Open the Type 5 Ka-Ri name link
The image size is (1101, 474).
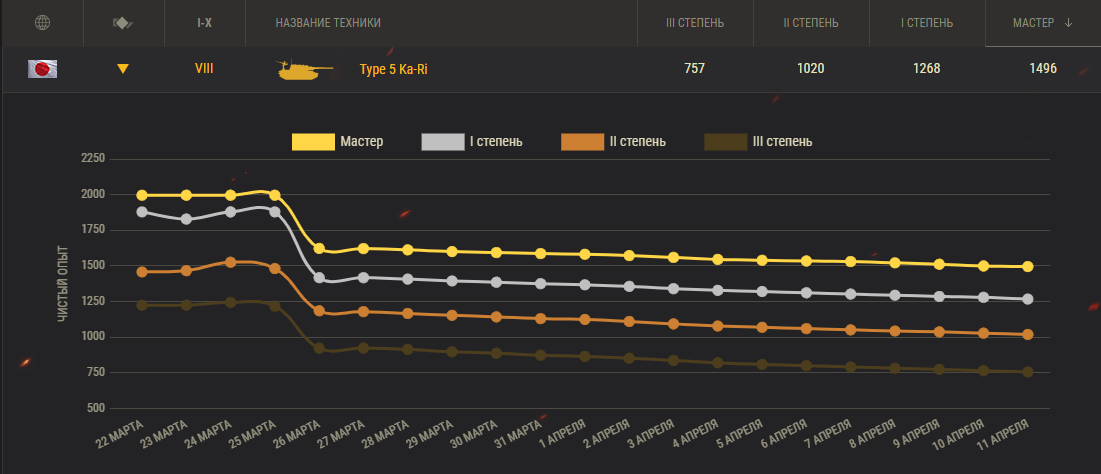point(393,69)
